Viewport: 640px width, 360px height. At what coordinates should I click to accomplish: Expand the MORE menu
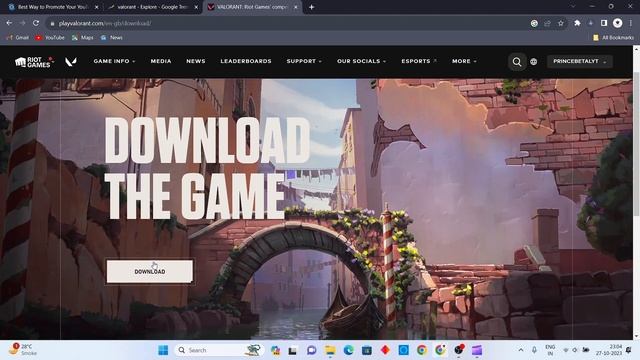point(464,61)
